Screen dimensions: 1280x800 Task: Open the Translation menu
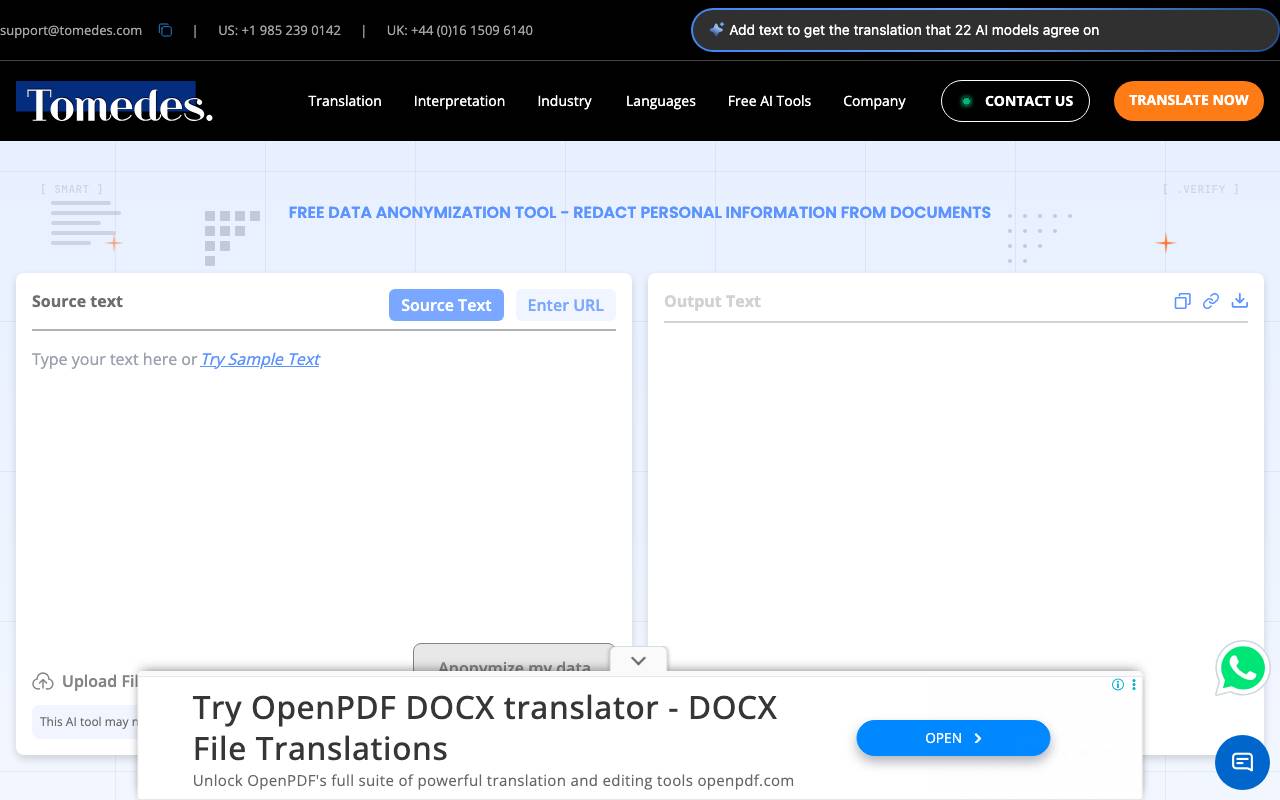(x=345, y=101)
